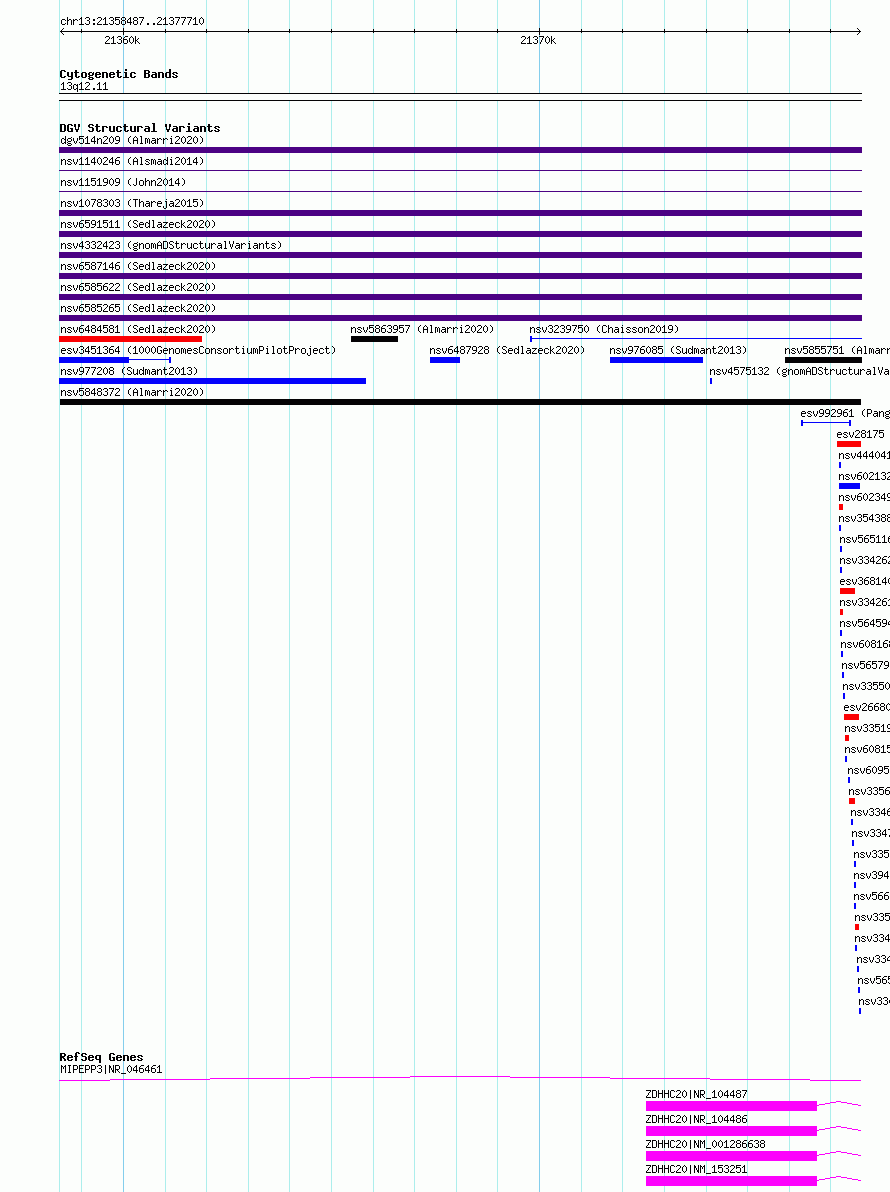Screen dimensions: 890x1192
Task: Click nsv6587146 (Sedlazeck2020) variant label
Action: point(138,267)
